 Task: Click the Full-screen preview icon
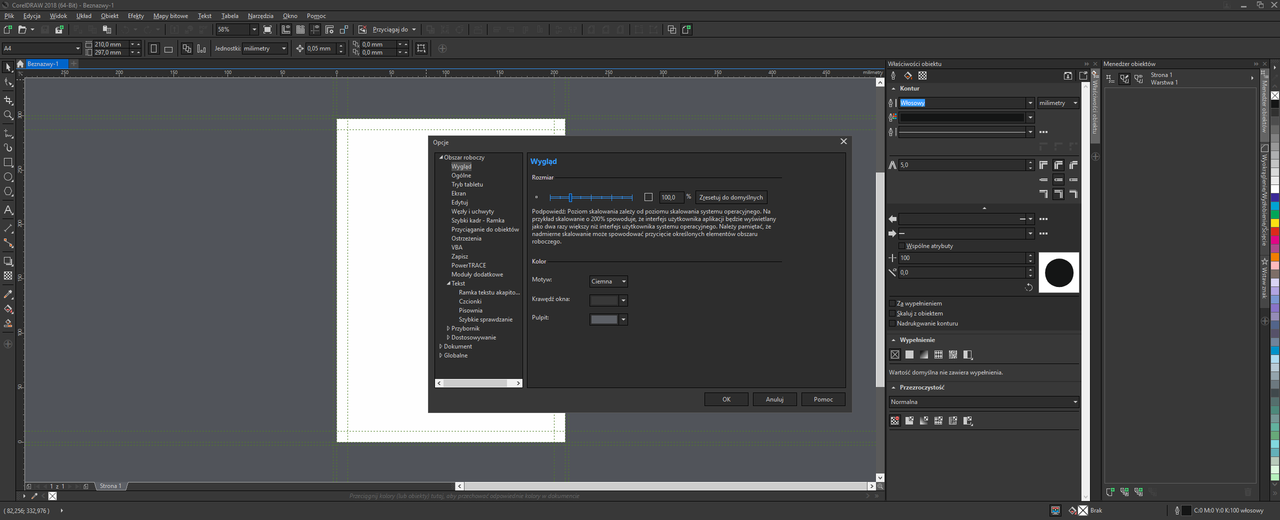pyautogui.click(x=267, y=30)
